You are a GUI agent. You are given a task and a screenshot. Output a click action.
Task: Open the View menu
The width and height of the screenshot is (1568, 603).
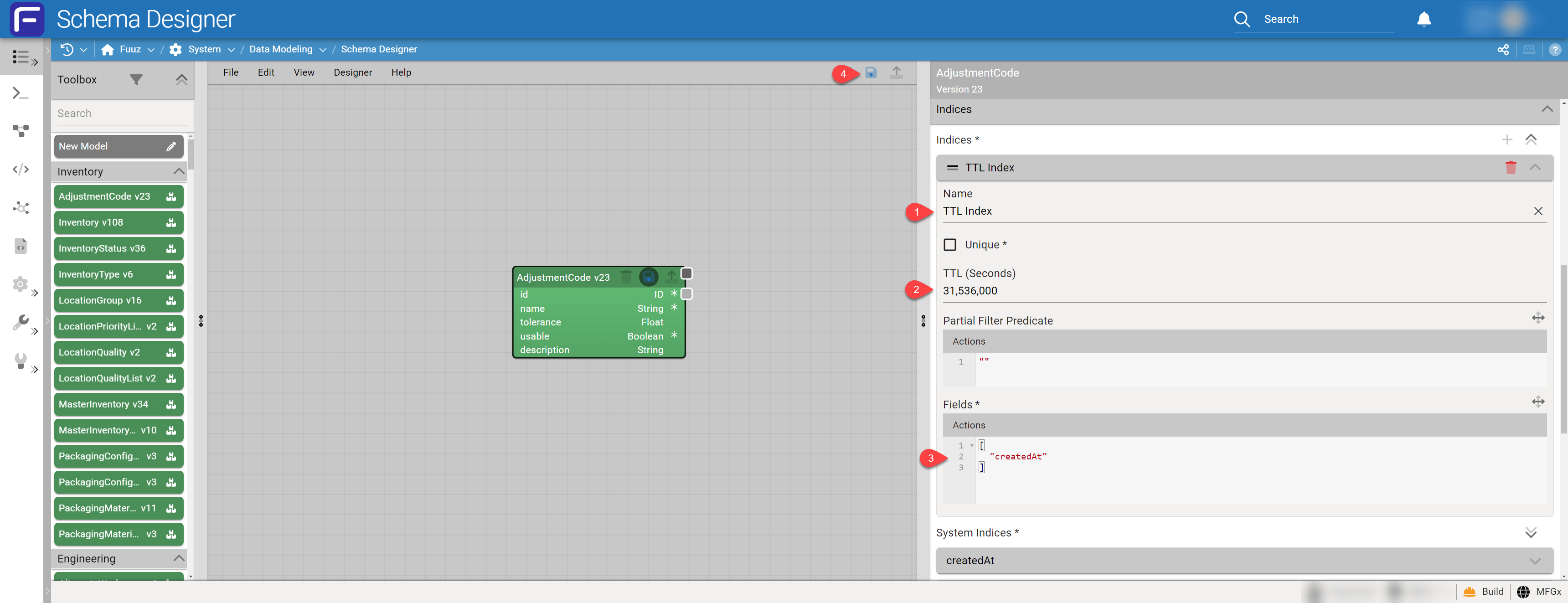pos(304,72)
